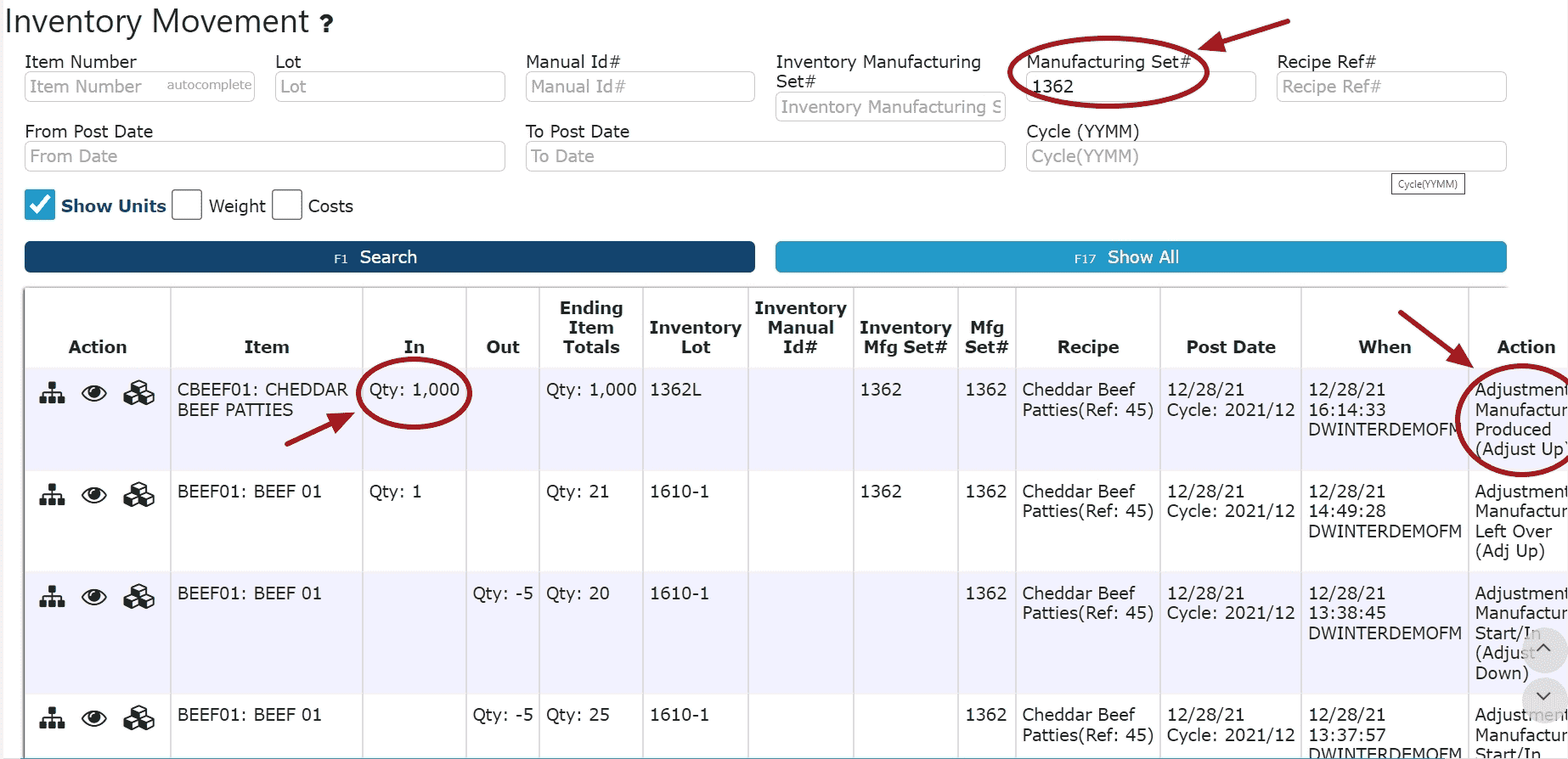Screen dimensions: 1568x759
Task: Open help question mark beside Inventory Movement
Action: [326, 24]
